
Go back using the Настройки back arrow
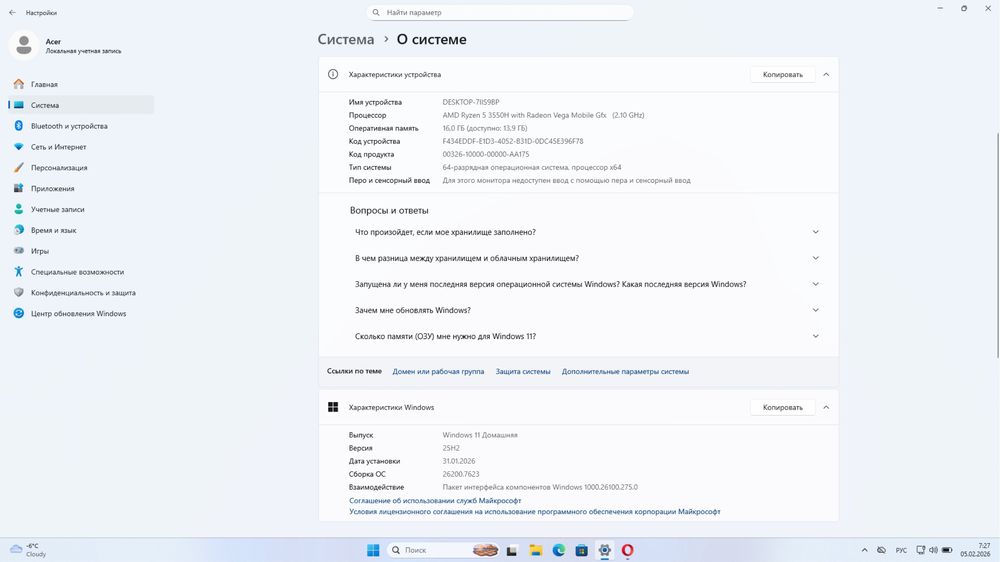[x=12, y=12]
